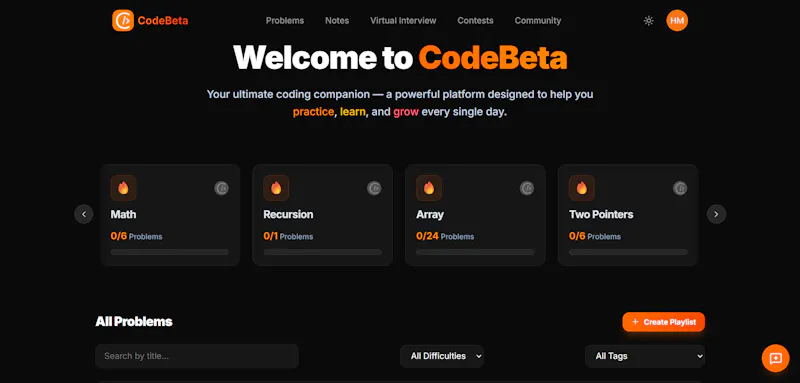Click the 0/6 Problems count on Two Pointers
Screen dimensions: 800x383
coord(595,236)
